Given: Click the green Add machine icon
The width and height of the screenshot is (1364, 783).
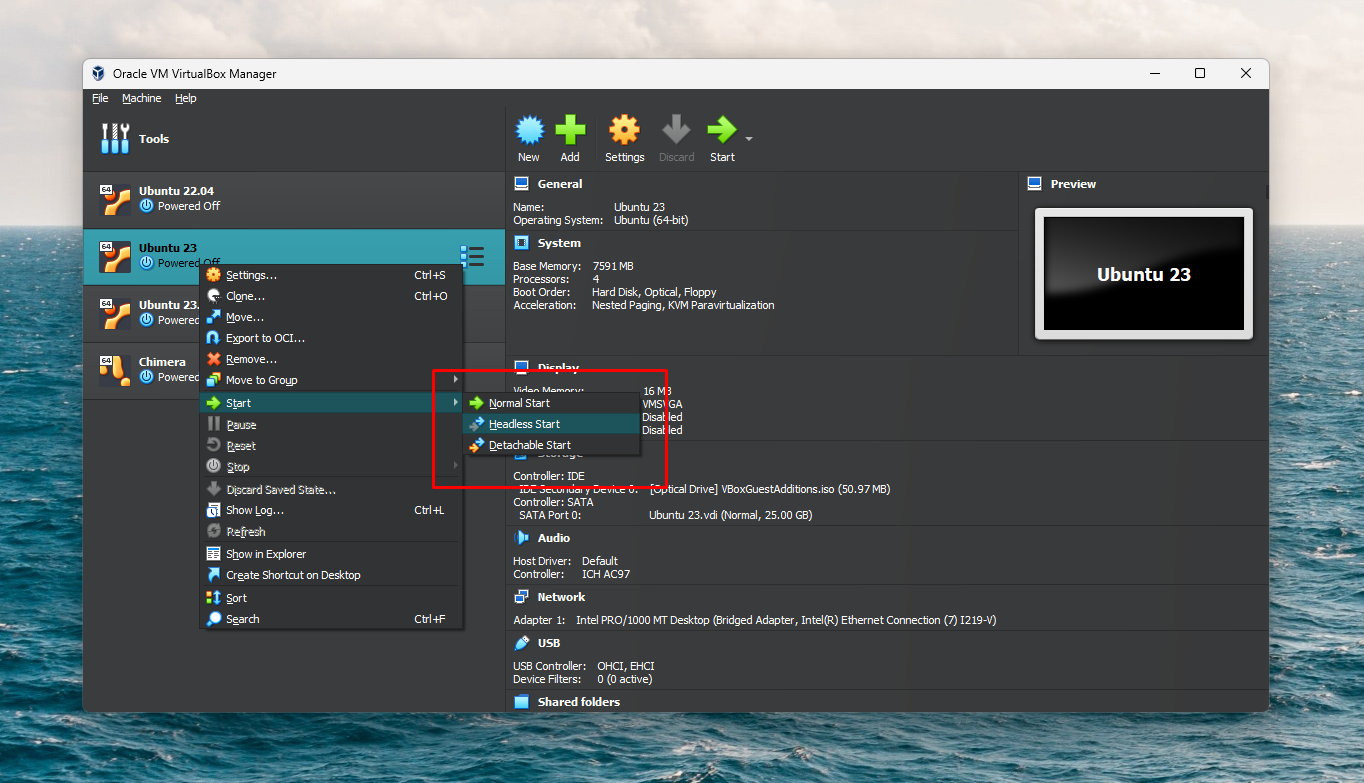Looking at the screenshot, I should (570, 130).
